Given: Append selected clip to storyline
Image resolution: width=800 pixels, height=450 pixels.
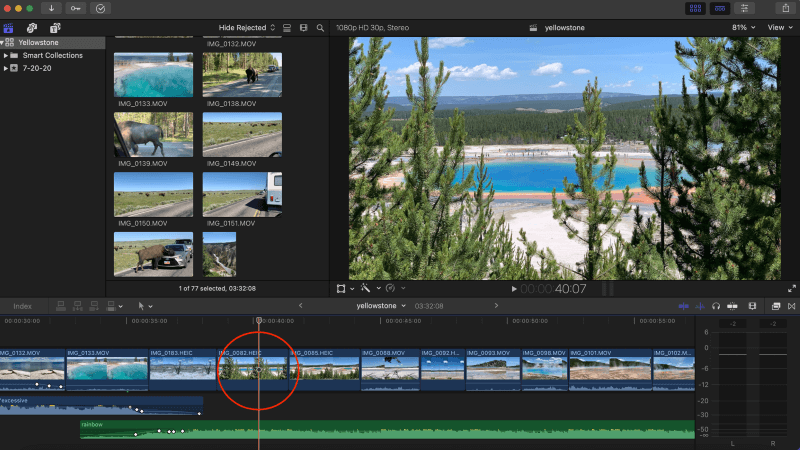Looking at the screenshot, I should 94,306.
